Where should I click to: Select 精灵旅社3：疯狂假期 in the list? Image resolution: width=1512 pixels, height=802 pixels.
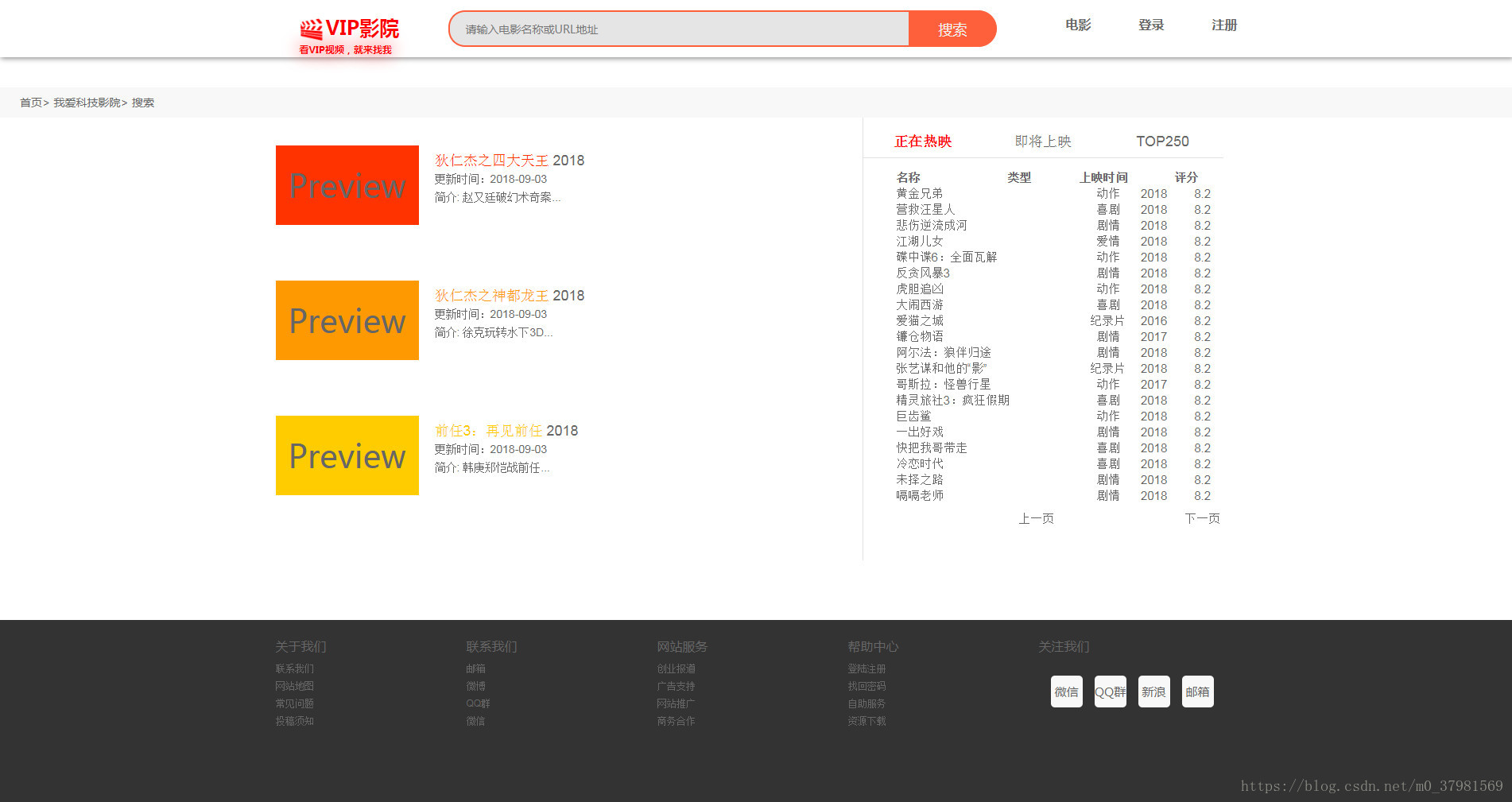(x=953, y=400)
